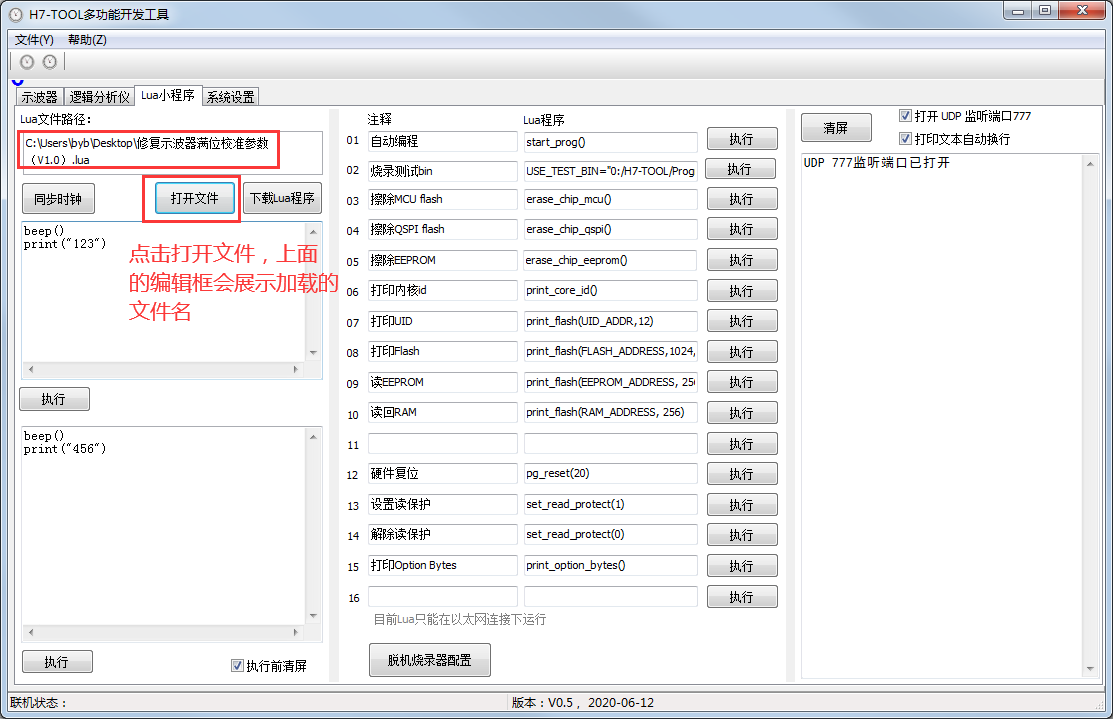Click the 打印Option Bytes comment field
Screen dimensions: 1113x719
(443, 566)
